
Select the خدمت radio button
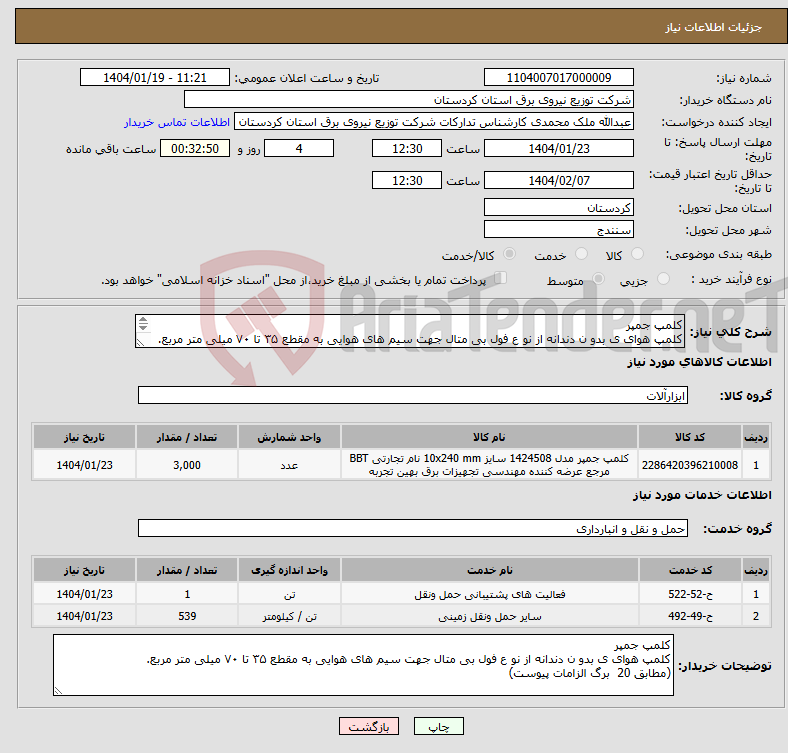(x=581, y=254)
